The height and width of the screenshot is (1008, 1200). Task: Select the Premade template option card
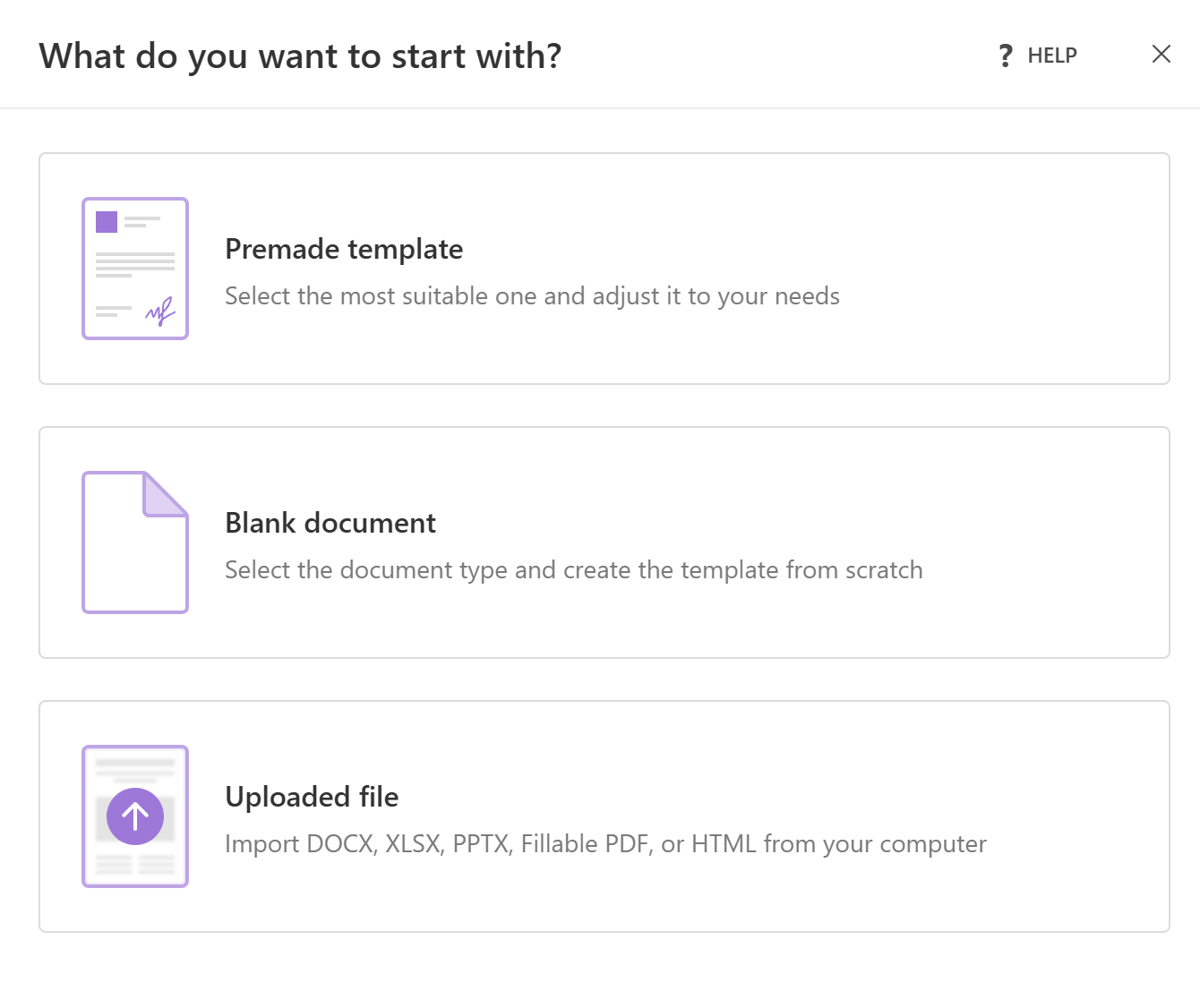pos(600,269)
